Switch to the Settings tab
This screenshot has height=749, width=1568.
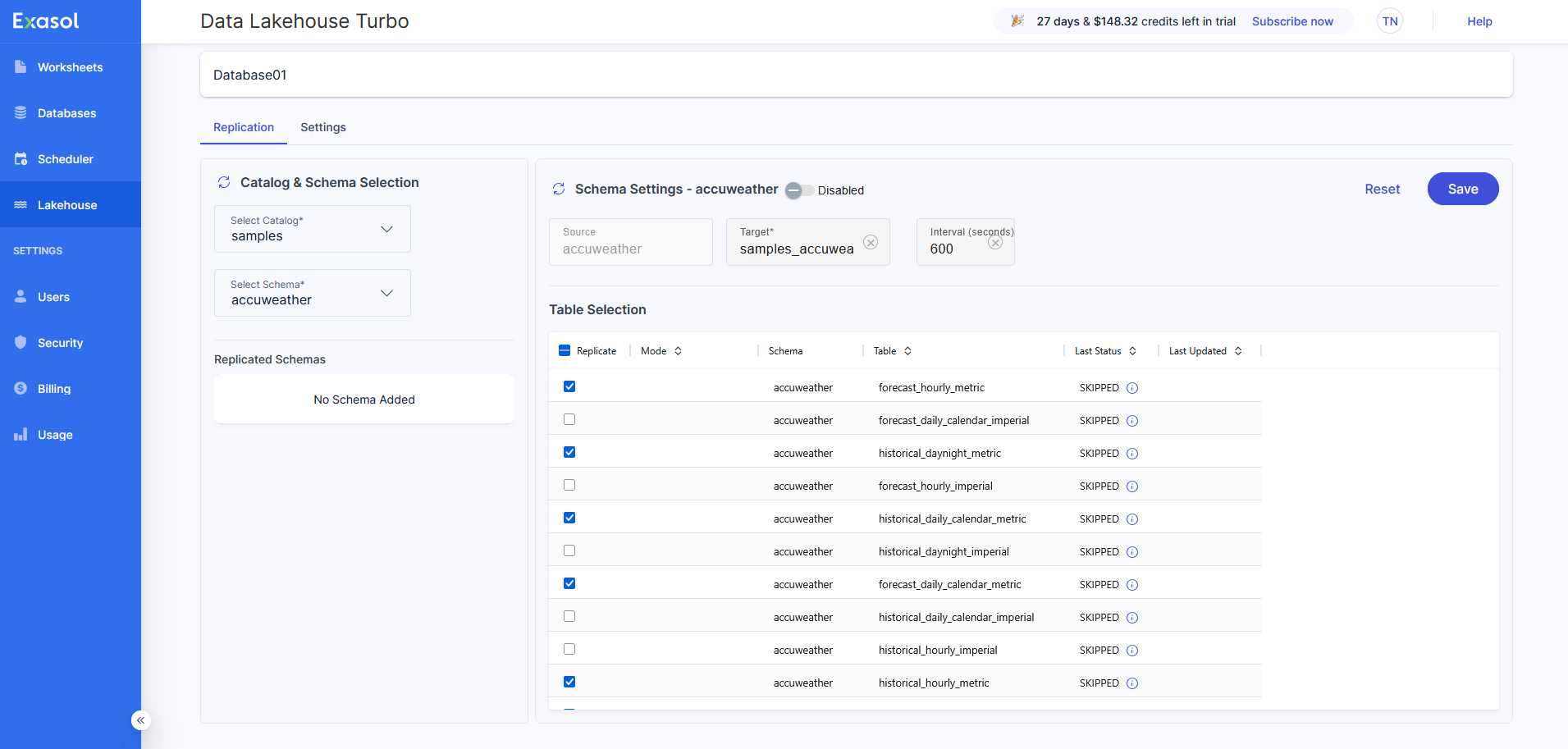click(322, 127)
